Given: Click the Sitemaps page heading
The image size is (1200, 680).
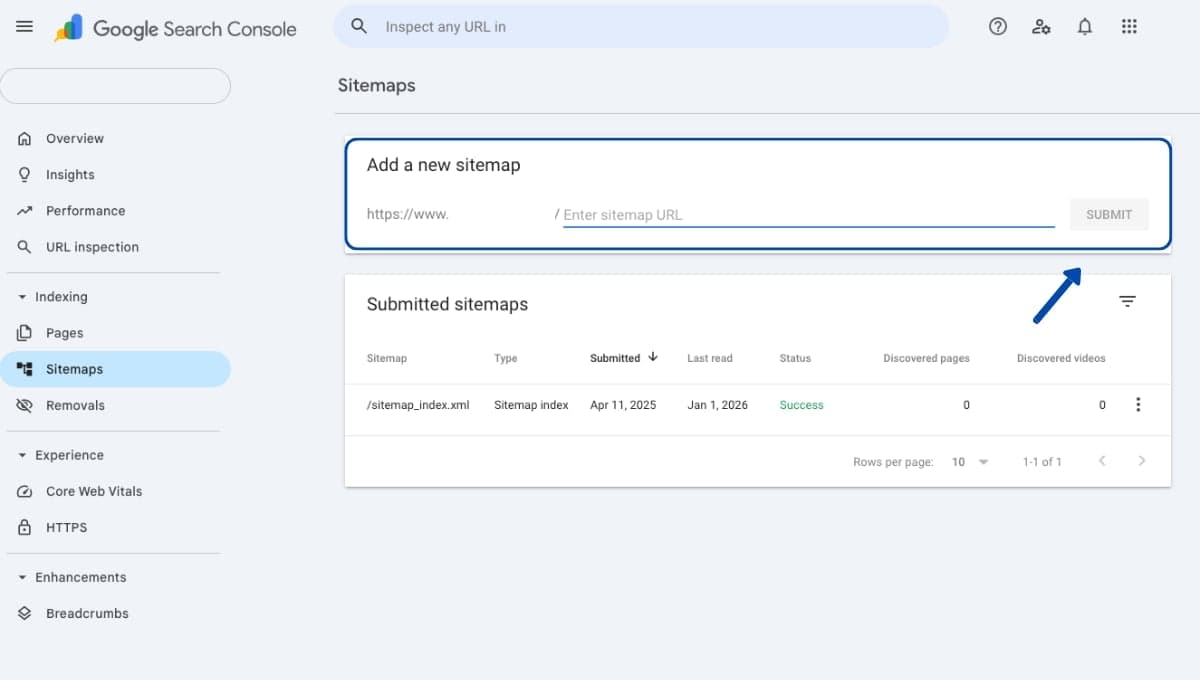Looking at the screenshot, I should pos(376,85).
